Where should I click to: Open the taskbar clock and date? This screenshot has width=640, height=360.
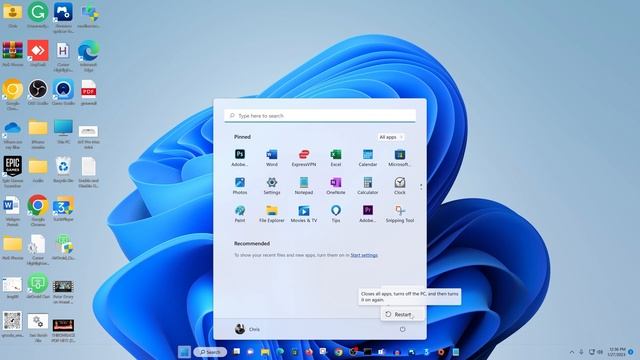(x=616, y=352)
